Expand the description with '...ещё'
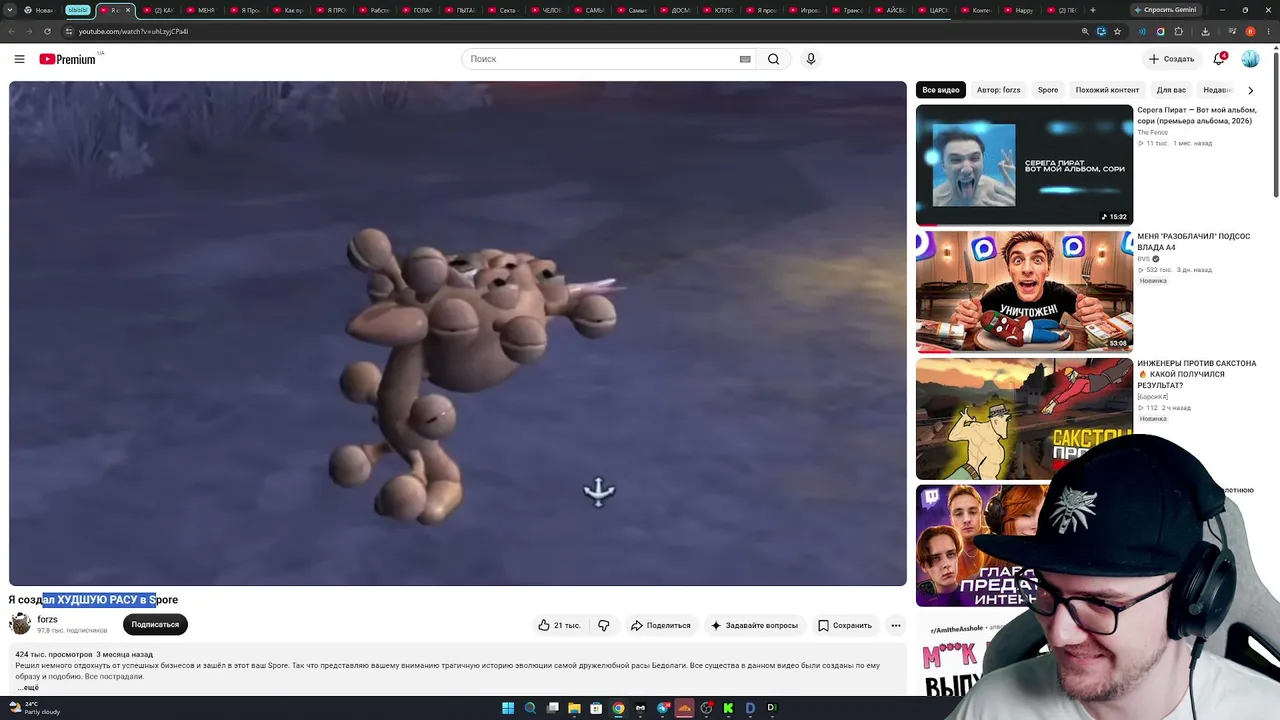 tap(28, 688)
